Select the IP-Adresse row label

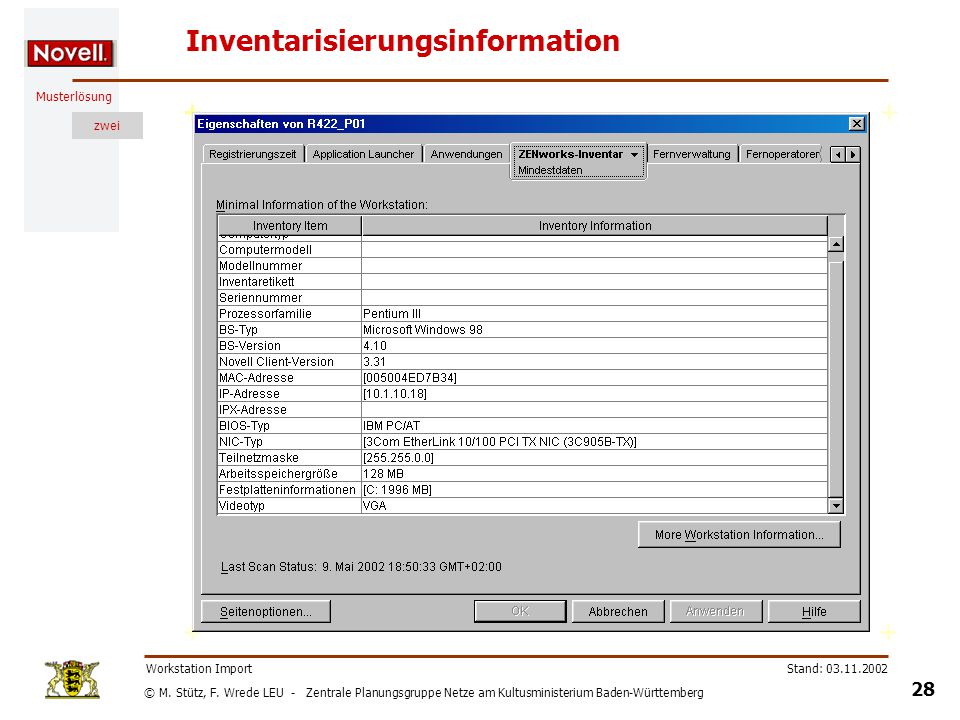tap(249, 394)
